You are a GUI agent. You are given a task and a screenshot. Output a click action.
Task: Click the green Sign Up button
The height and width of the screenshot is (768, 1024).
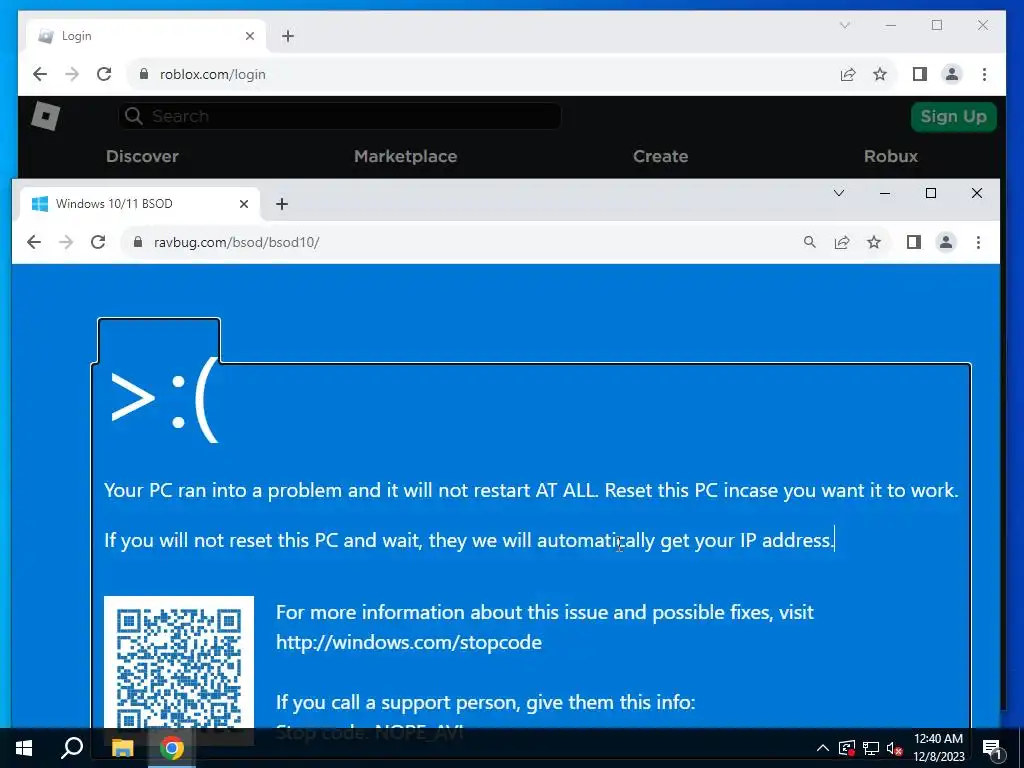(953, 116)
